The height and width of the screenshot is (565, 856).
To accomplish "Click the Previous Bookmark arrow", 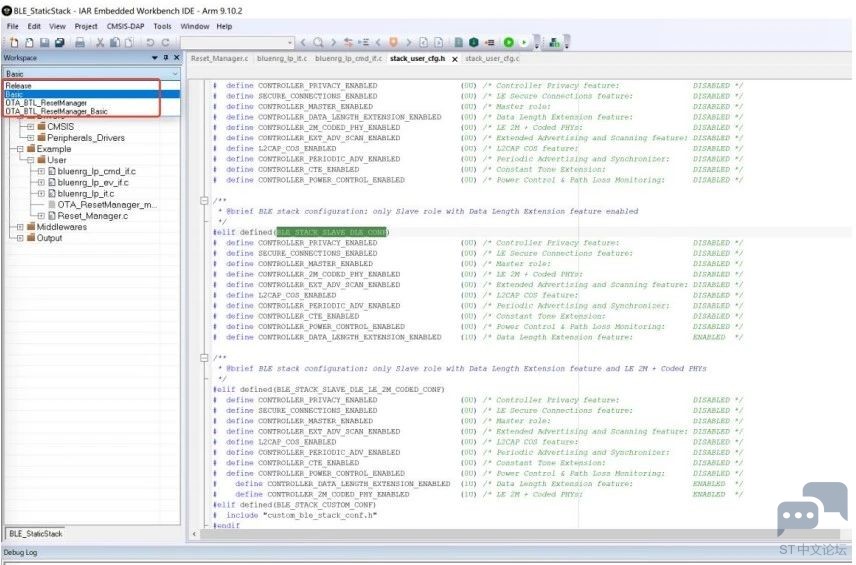I will tap(378, 43).
